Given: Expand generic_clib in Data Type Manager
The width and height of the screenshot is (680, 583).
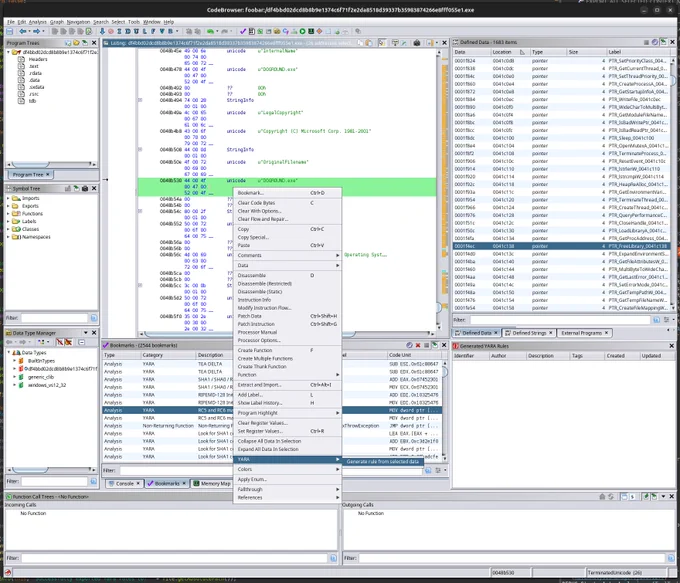Looking at the screenshot, I should [x=14, y=377].
